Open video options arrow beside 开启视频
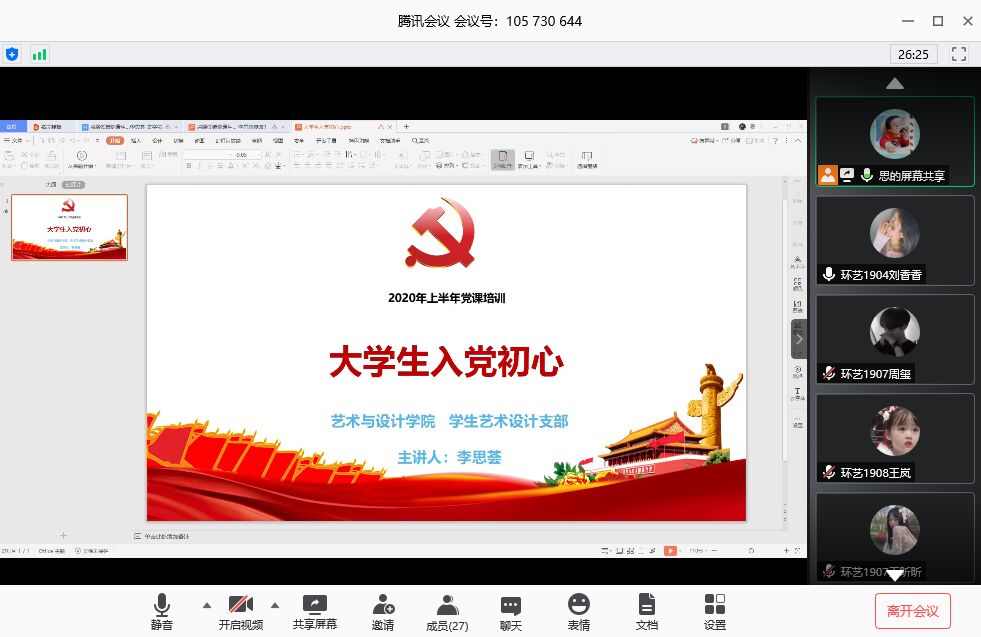Viewport: 981px width, 637px height. 275,605
